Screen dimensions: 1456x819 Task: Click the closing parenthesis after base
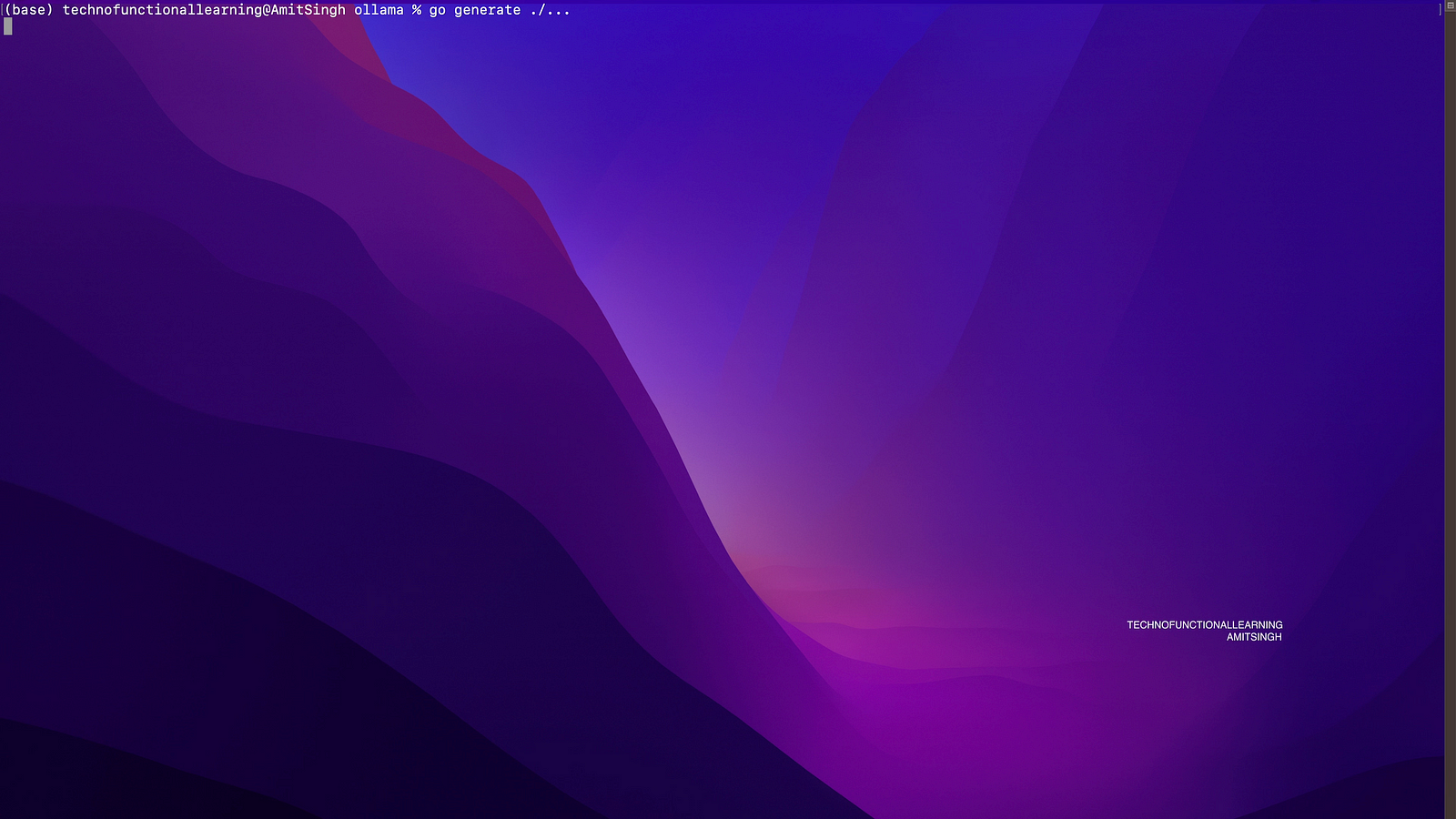click(50, 10)
